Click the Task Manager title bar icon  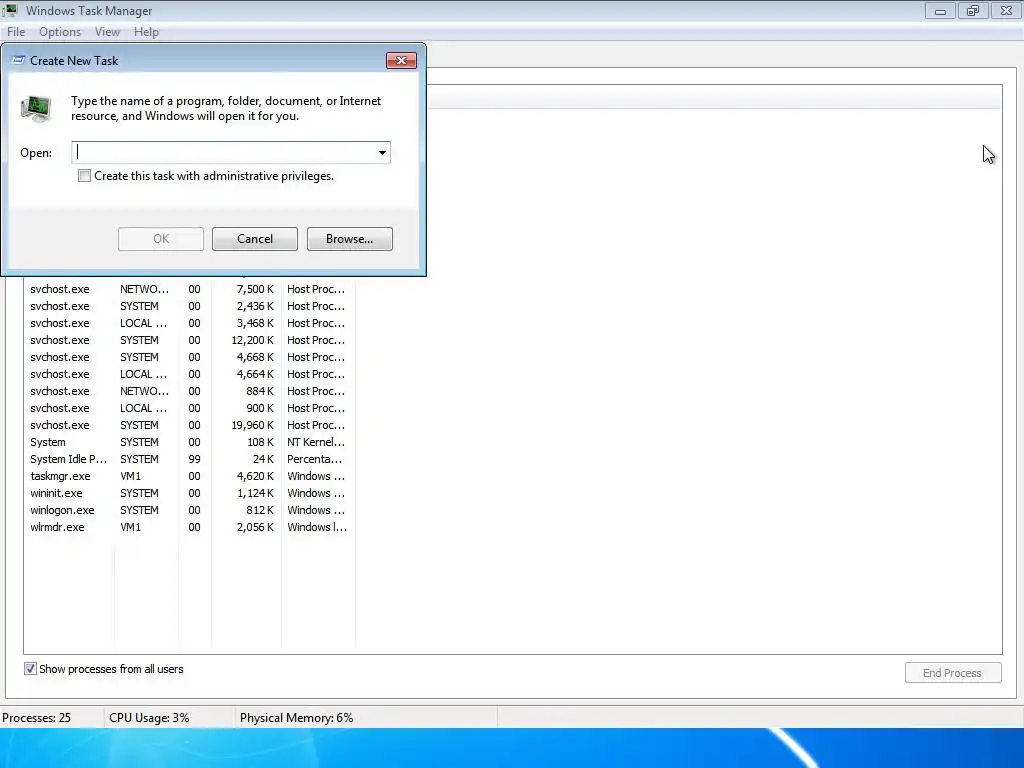coord(10,10)
